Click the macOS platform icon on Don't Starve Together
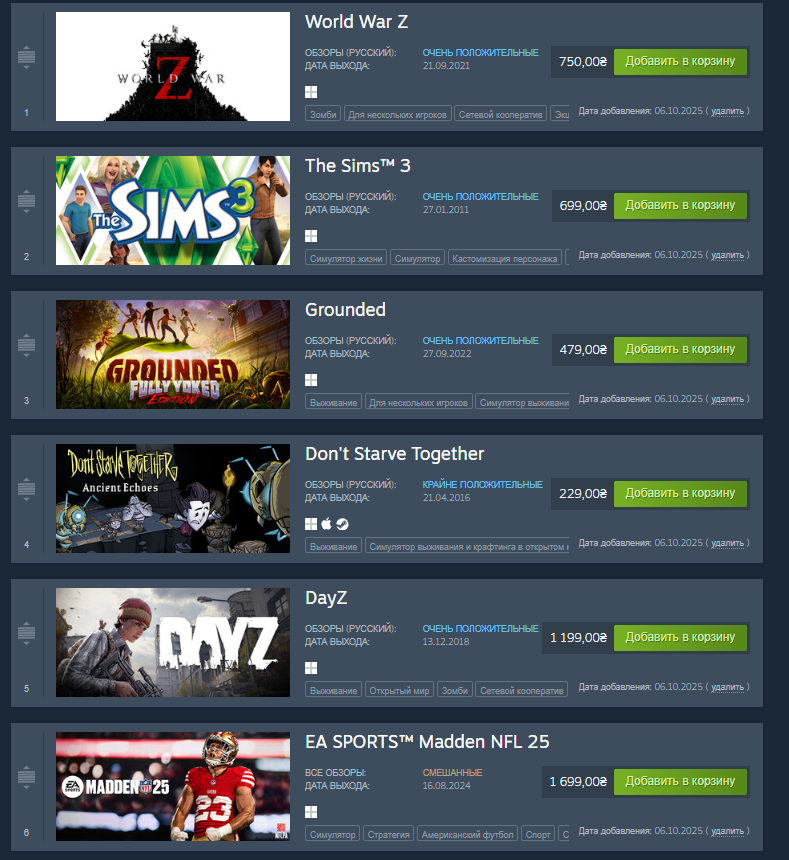Screen dimensions: 789x860 (326, 524)
